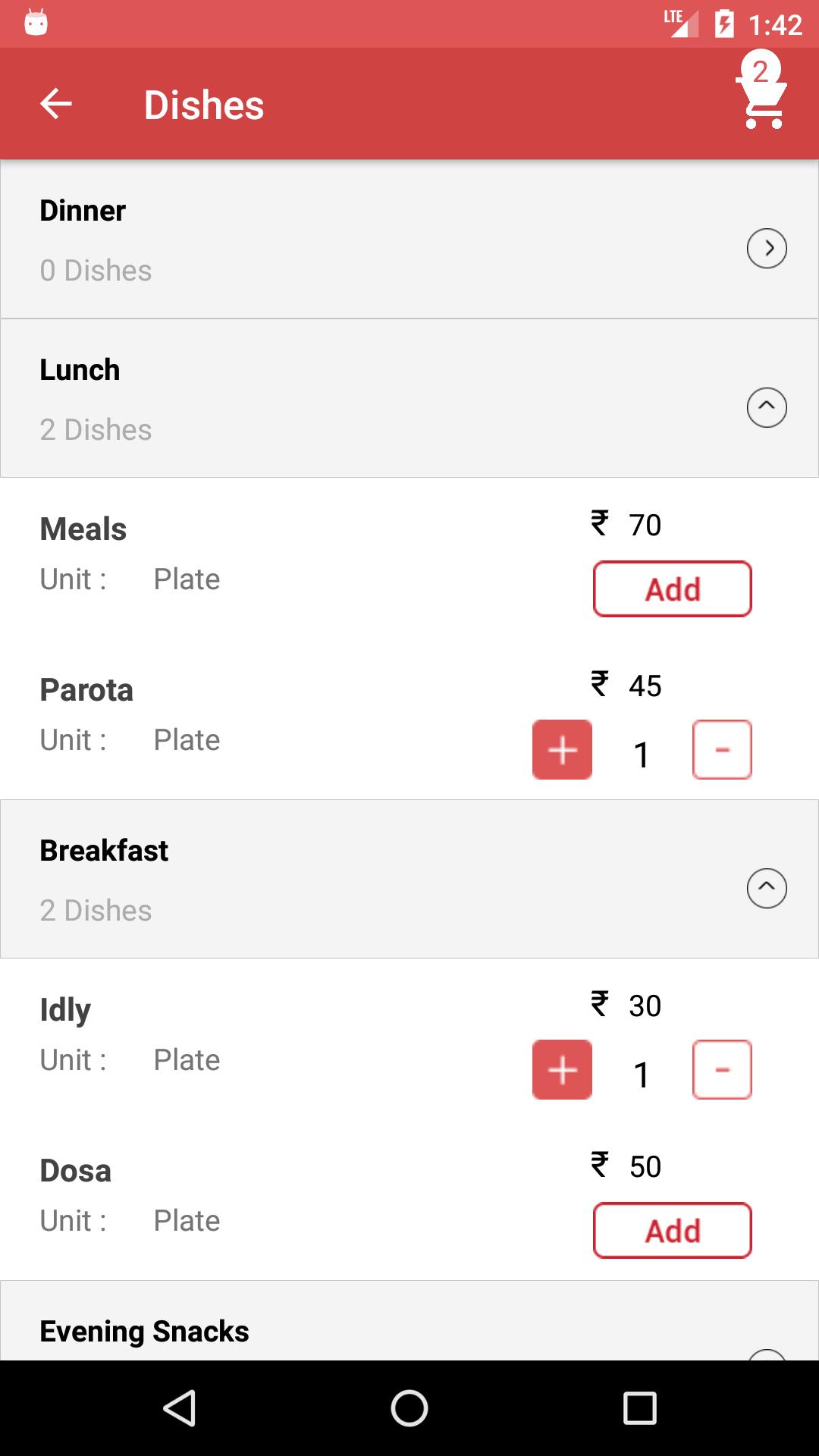Collapse the Breakfast category chevron
The image size is (819, 1456).
[x=767, y=888]
